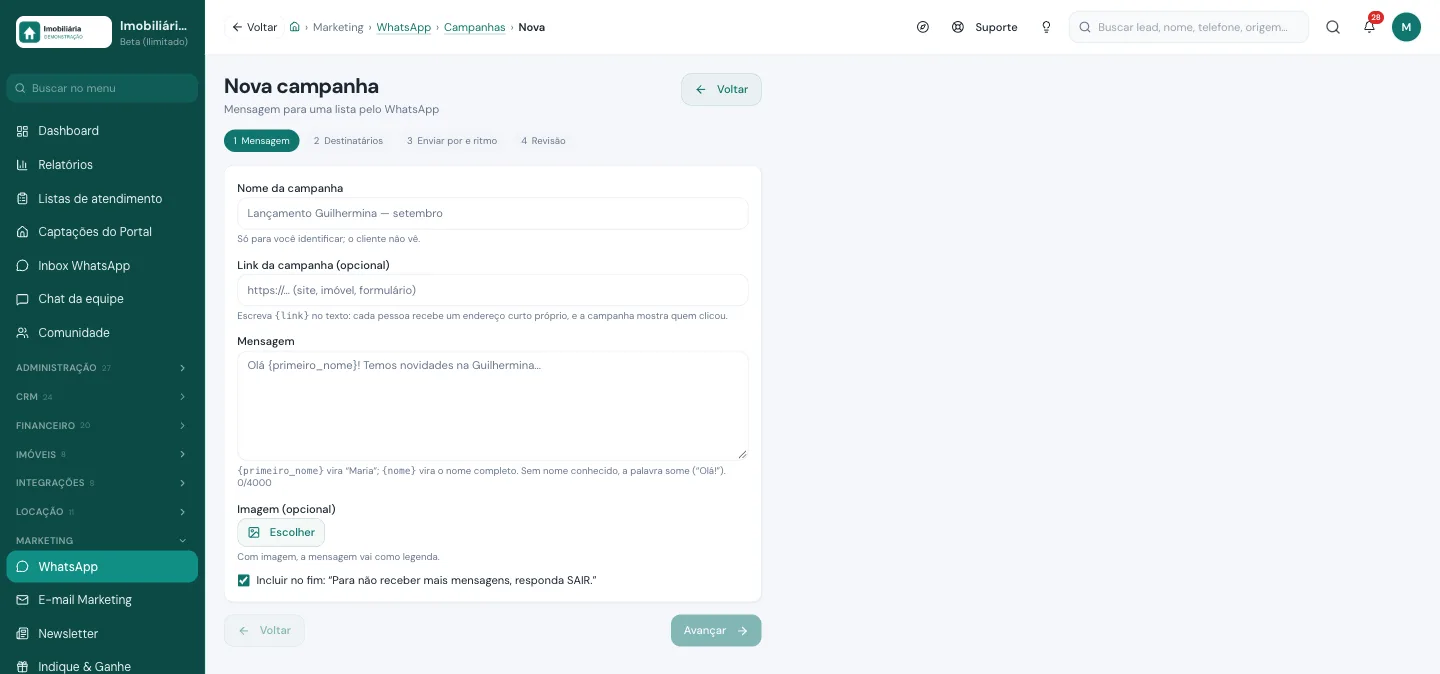This screenshot has width=1440, height=674.
Task: Click the Captações do Portal house icon
Action: [x=23, y=232]
